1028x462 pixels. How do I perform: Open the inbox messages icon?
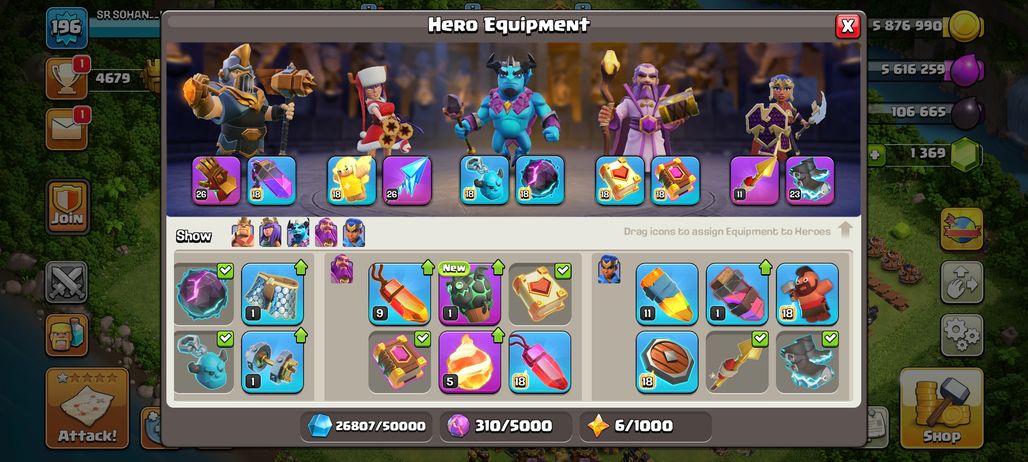[x=67, y=129]
